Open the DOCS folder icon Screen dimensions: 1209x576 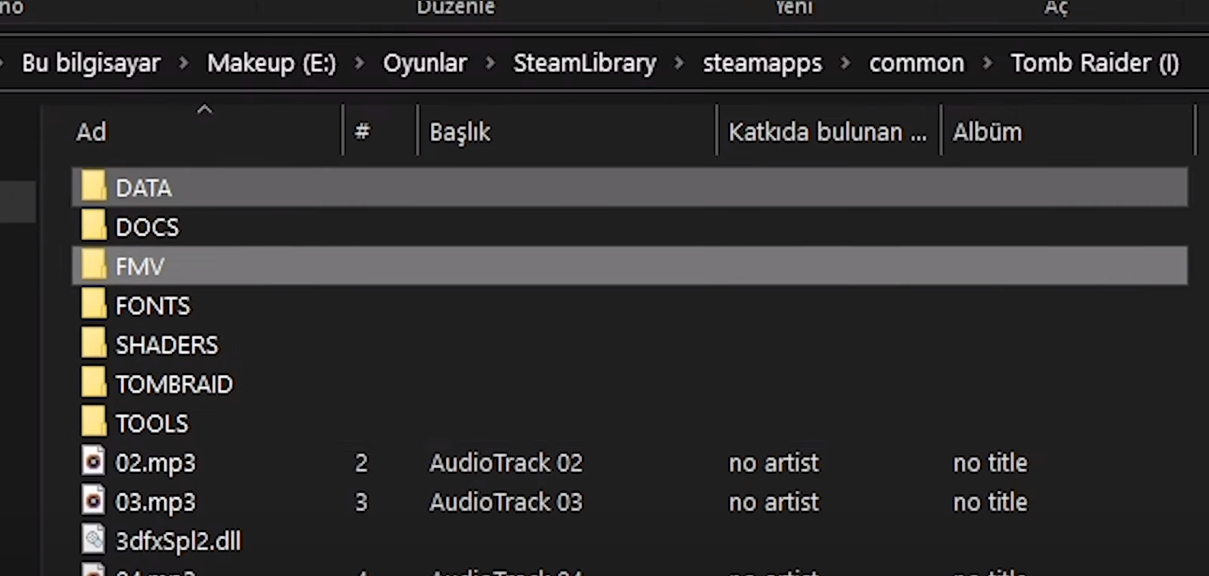[x=93, y=226]
